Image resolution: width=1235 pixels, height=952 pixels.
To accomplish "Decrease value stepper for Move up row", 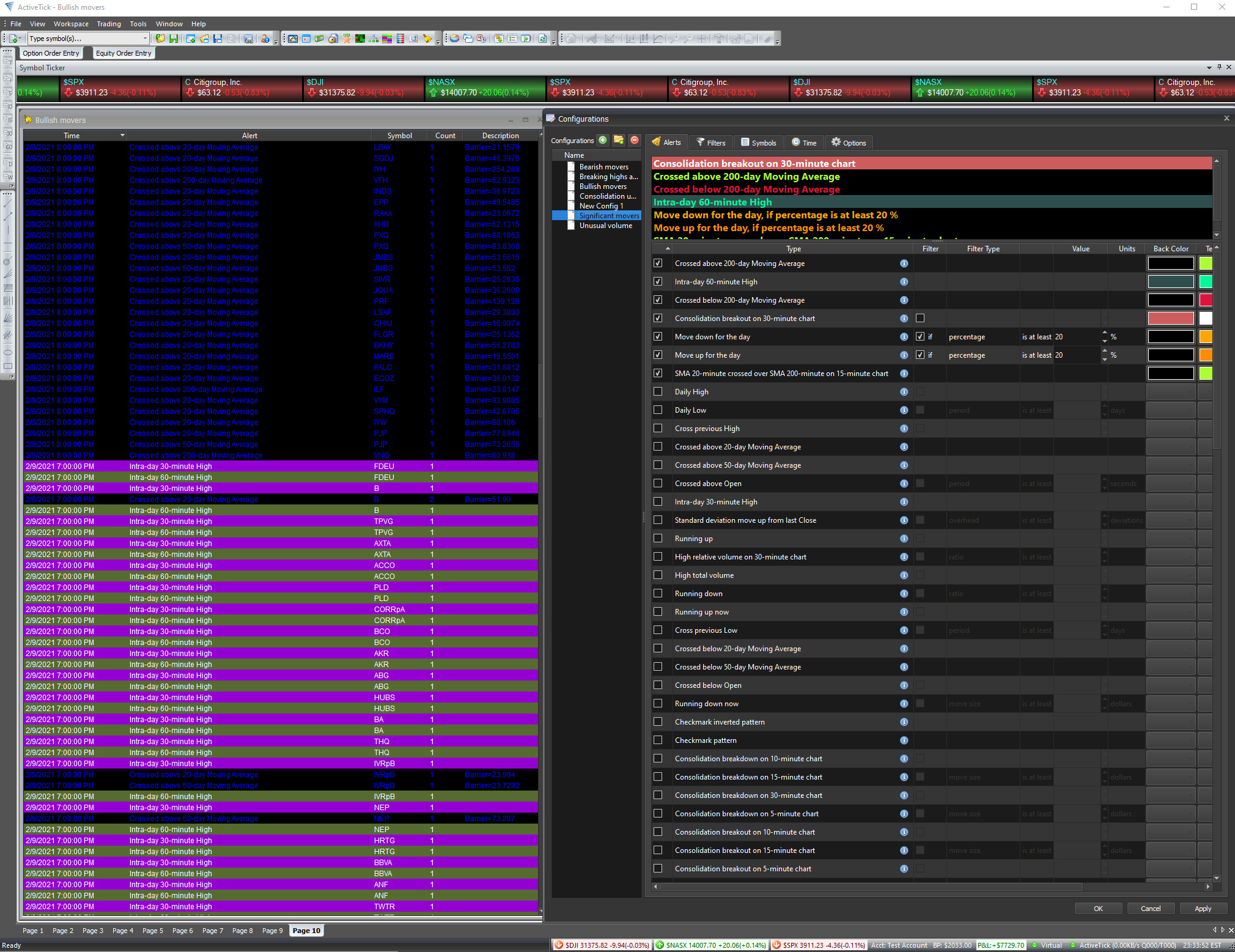I will [1105, 360].
